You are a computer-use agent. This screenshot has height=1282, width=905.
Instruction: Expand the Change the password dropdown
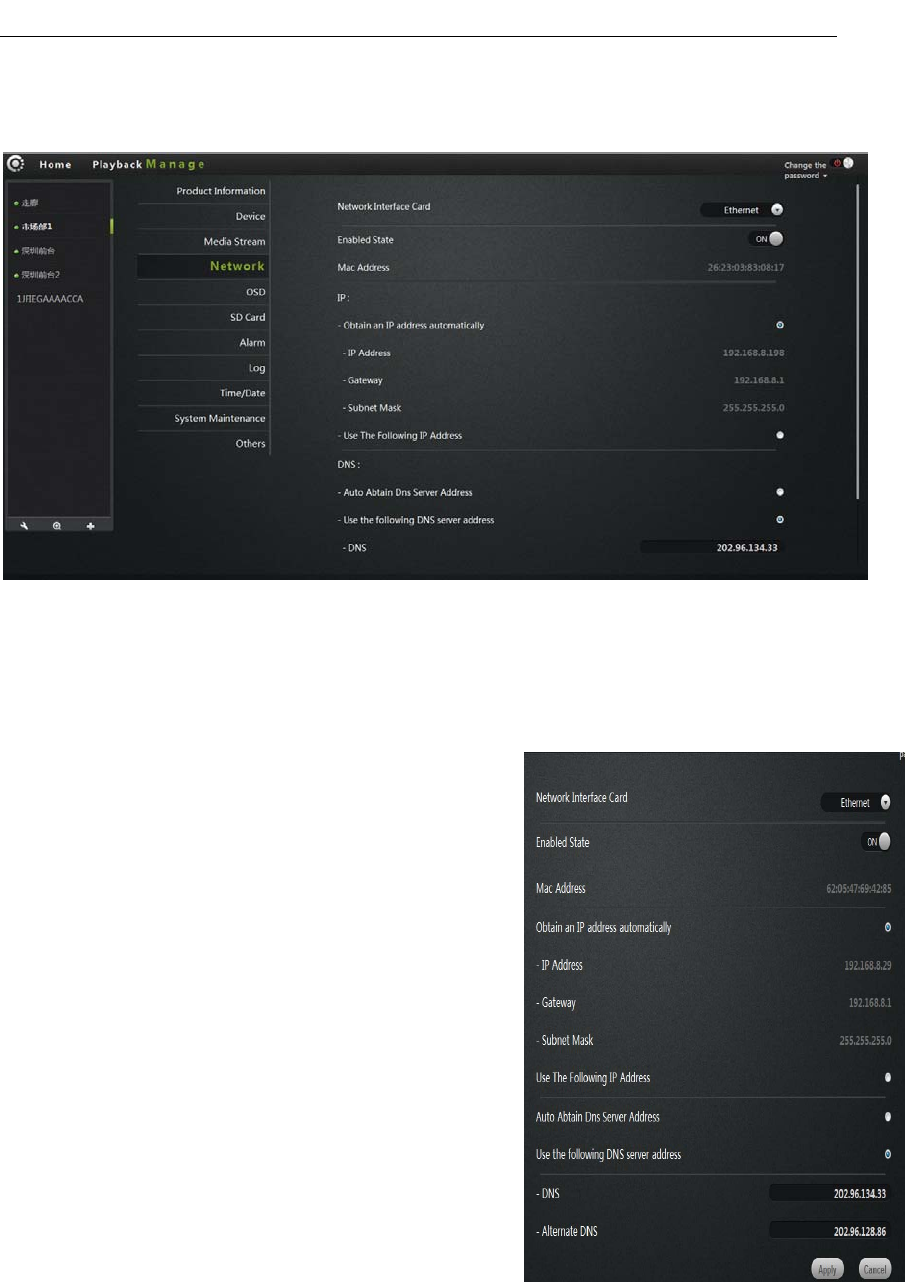coord(806,170)
